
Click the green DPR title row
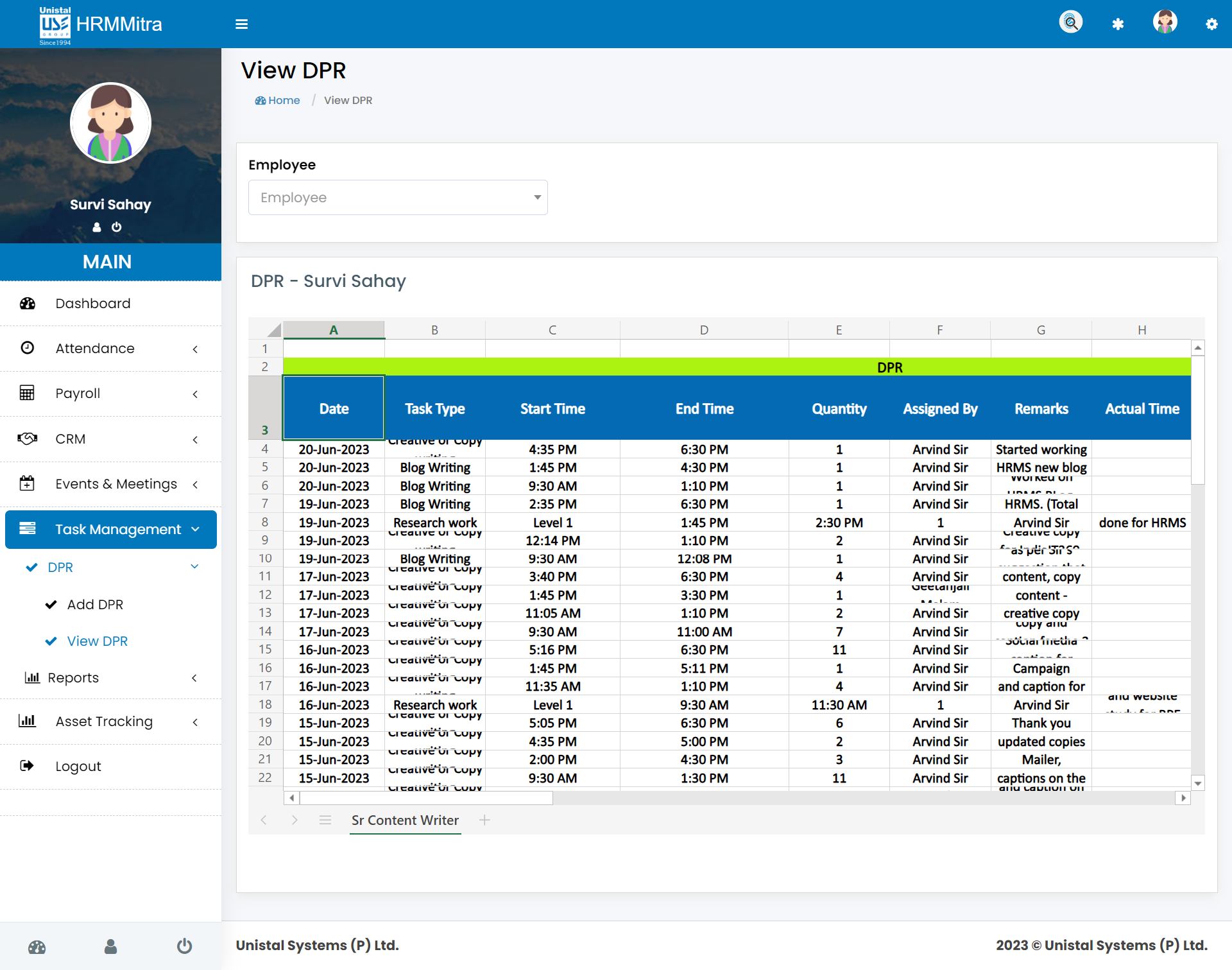pyautogui.click(x=737, y=367)
